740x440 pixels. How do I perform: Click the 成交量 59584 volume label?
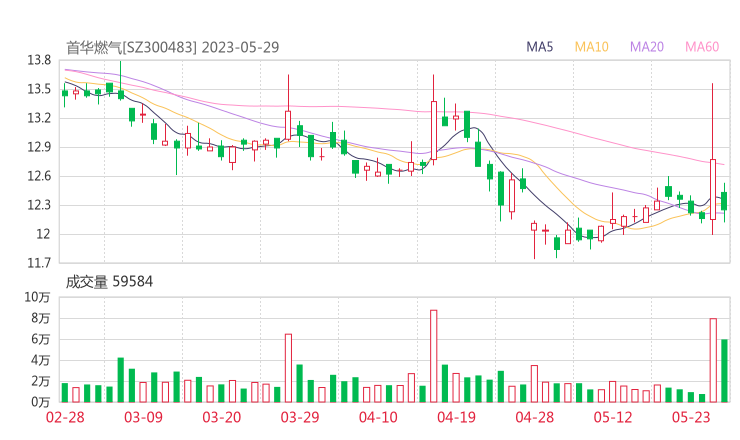pos(110,282)
